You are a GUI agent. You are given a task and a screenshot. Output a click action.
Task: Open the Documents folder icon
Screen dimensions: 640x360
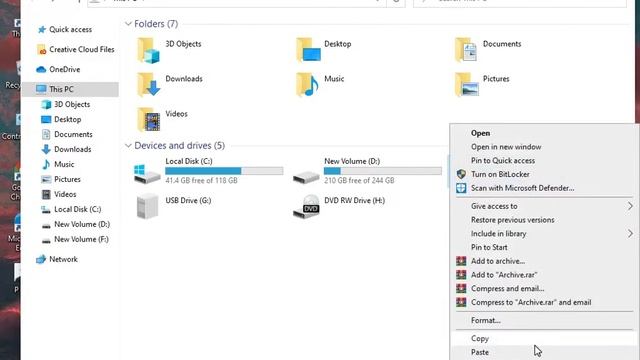pyautogui.click(x=466, y=50)
